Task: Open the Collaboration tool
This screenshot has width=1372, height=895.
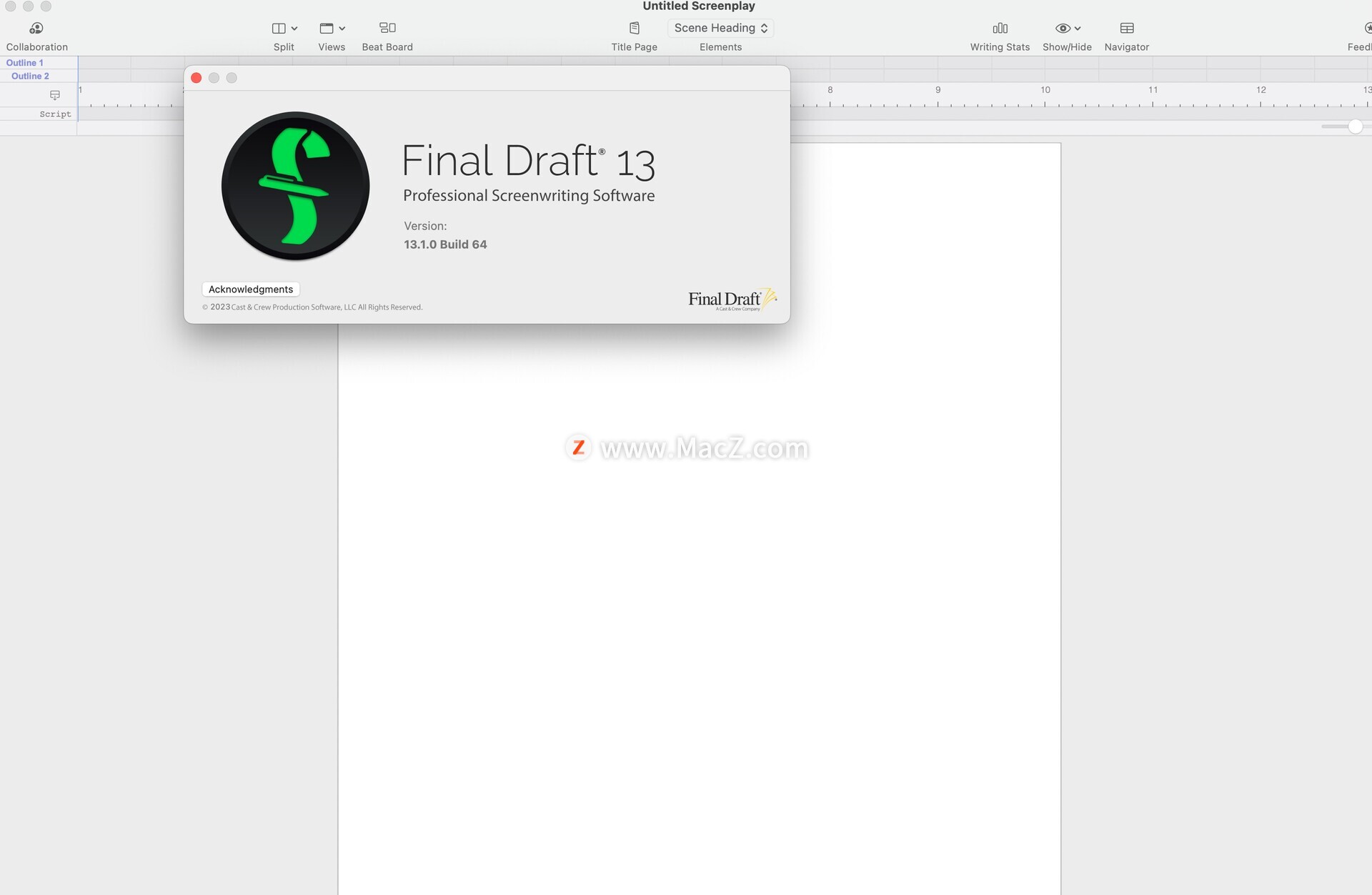Action: click(36, 36)
